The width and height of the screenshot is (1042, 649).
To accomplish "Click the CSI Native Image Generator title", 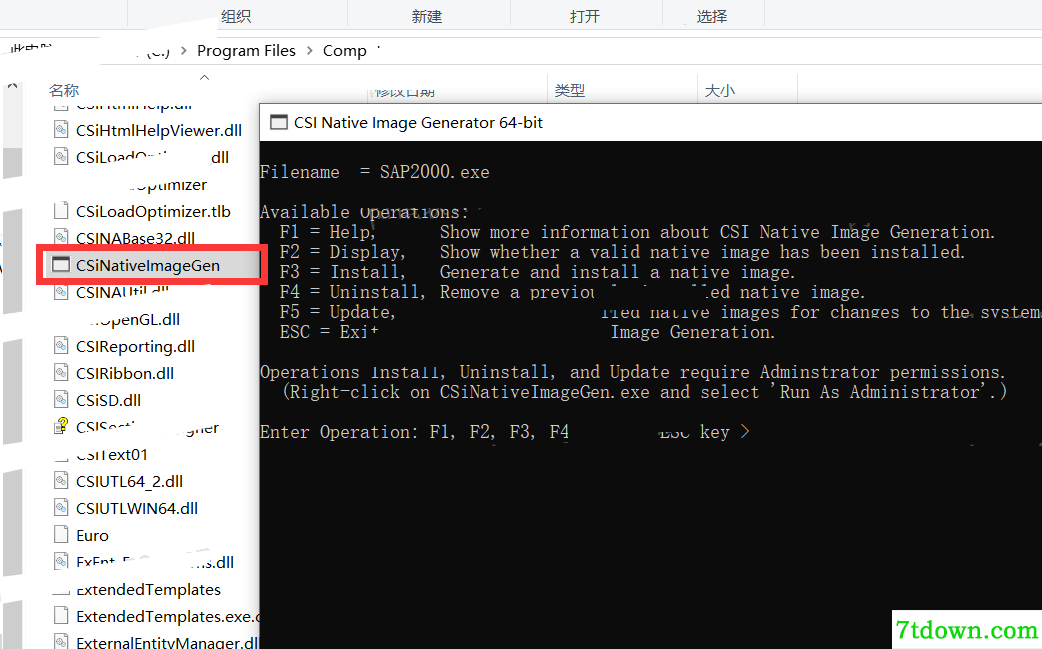I will (x=419, y=123).
